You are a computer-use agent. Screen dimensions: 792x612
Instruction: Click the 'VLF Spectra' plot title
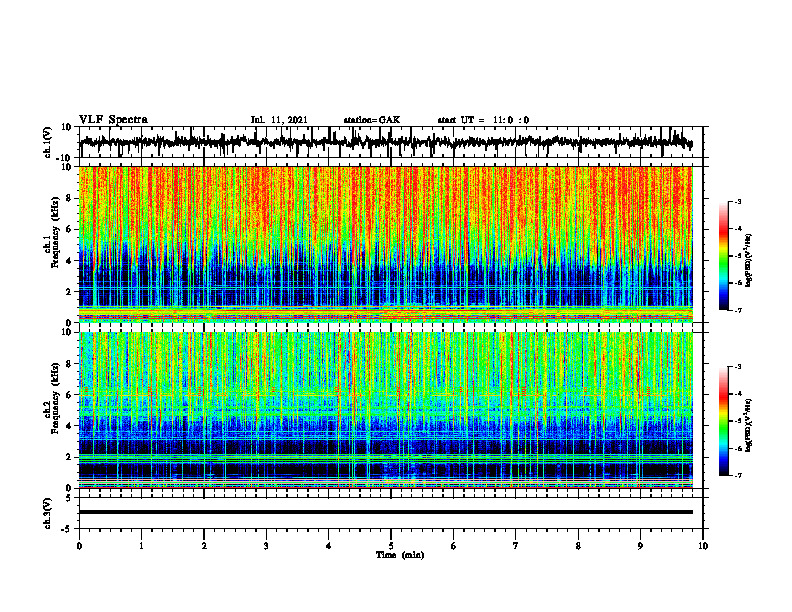click(113, 120)
